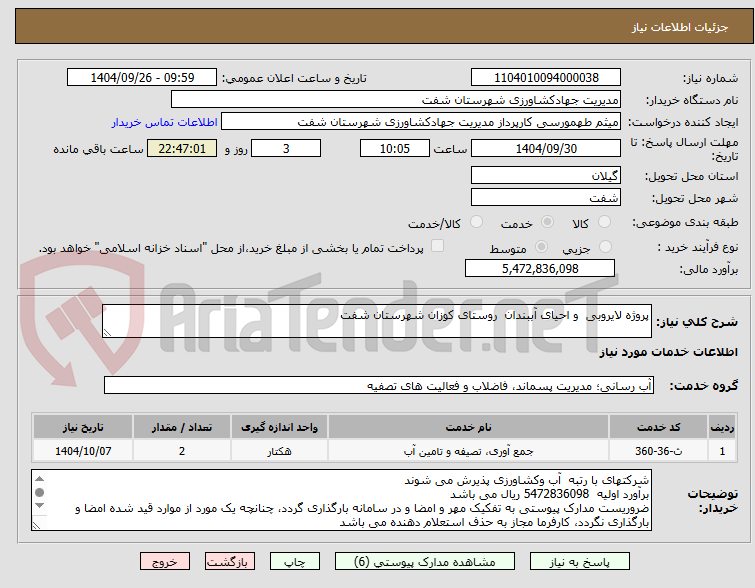Click the نام دستگاه خریدار field
This screenshot has height=588, width=755.
[396, 100]
